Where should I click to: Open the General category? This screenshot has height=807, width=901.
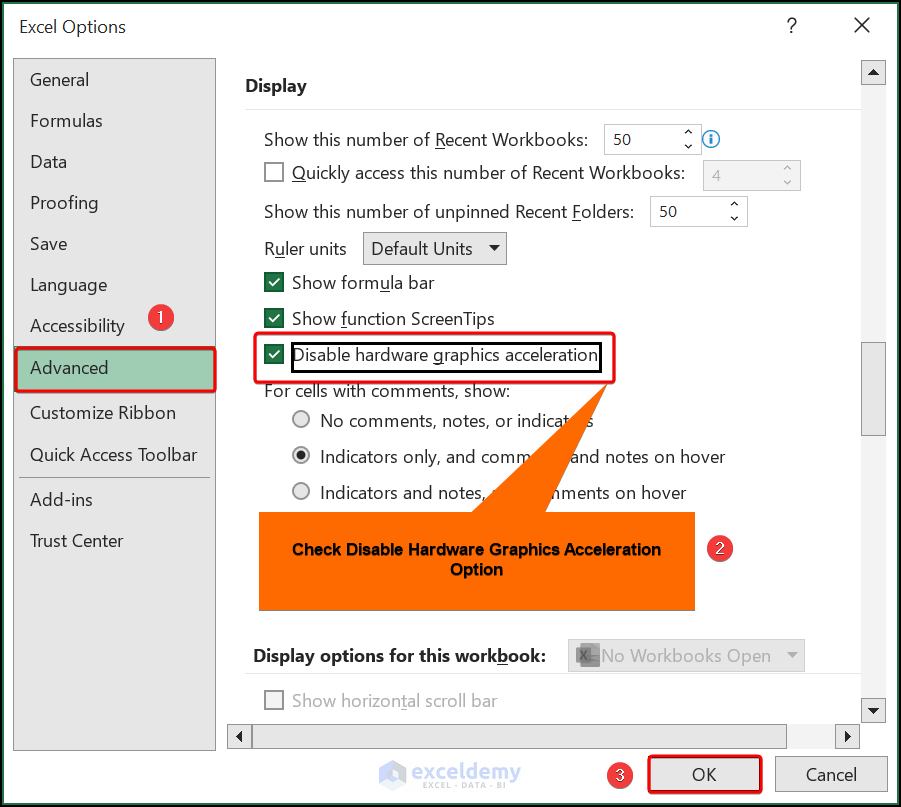[x=115, y=79]
